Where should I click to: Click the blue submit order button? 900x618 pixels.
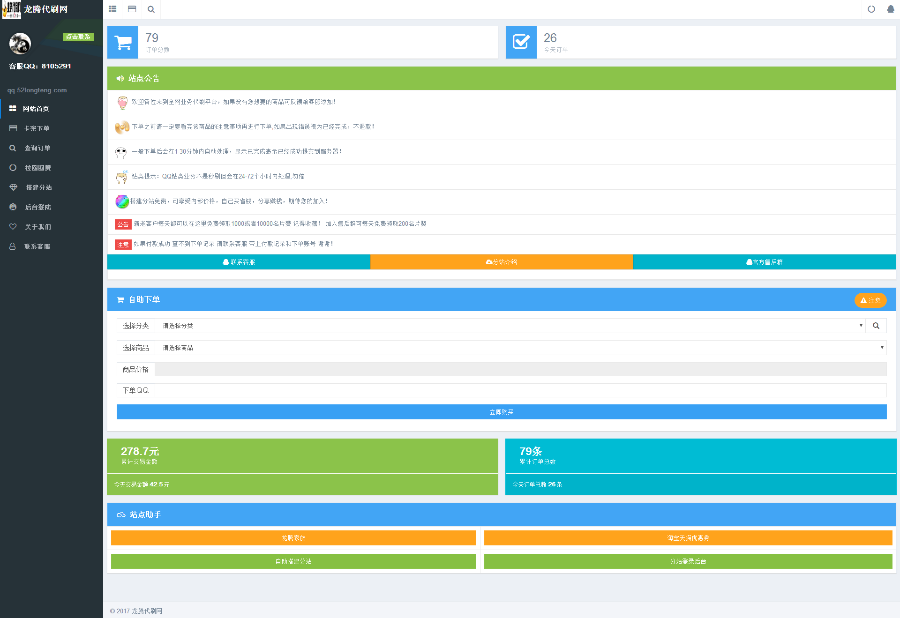(x=502, y=411)
